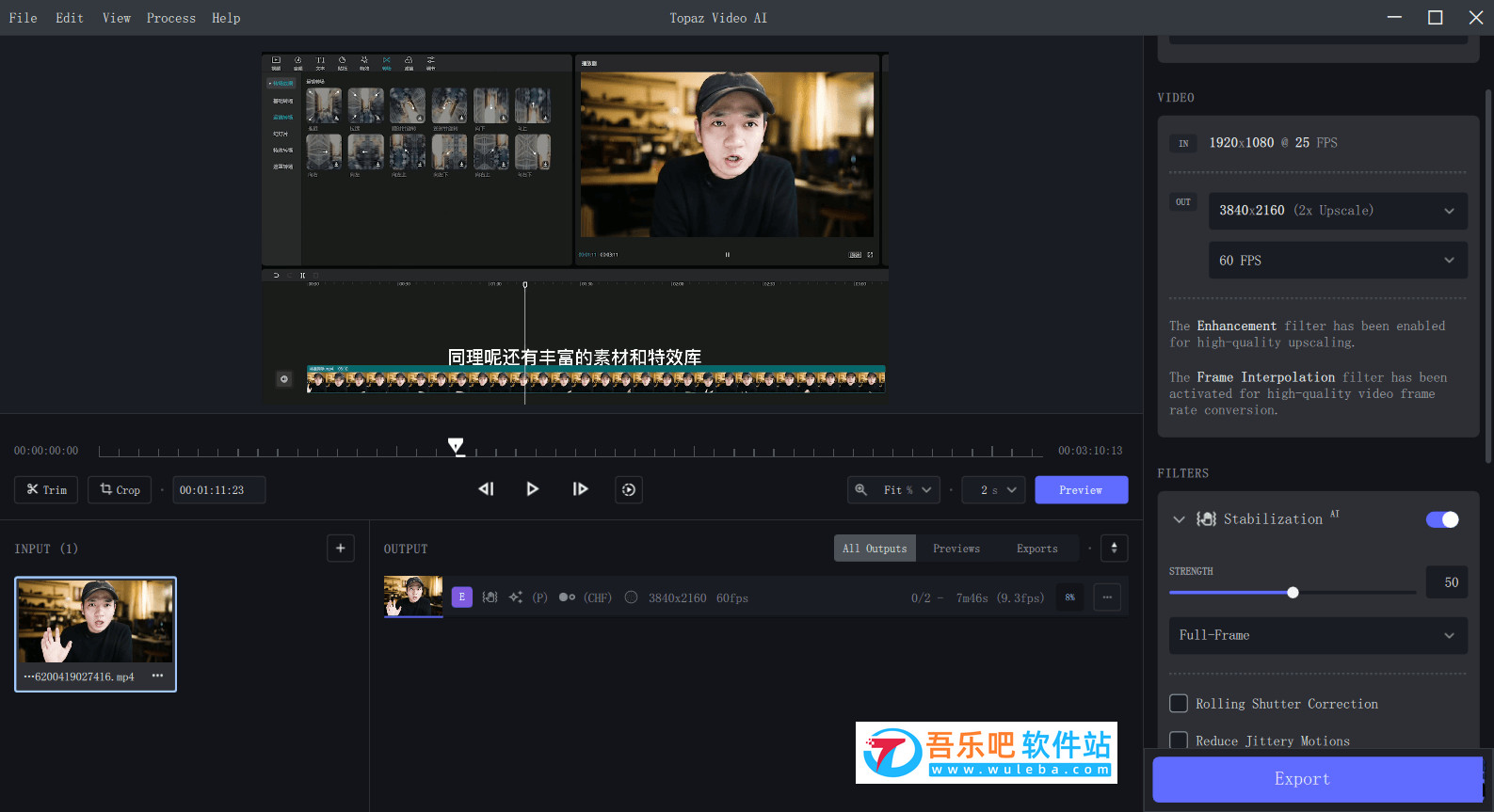Click the frame interpolation dots icon in output row
The width and height of the screenshot is (1494, 812).
[x=567, y=597]
